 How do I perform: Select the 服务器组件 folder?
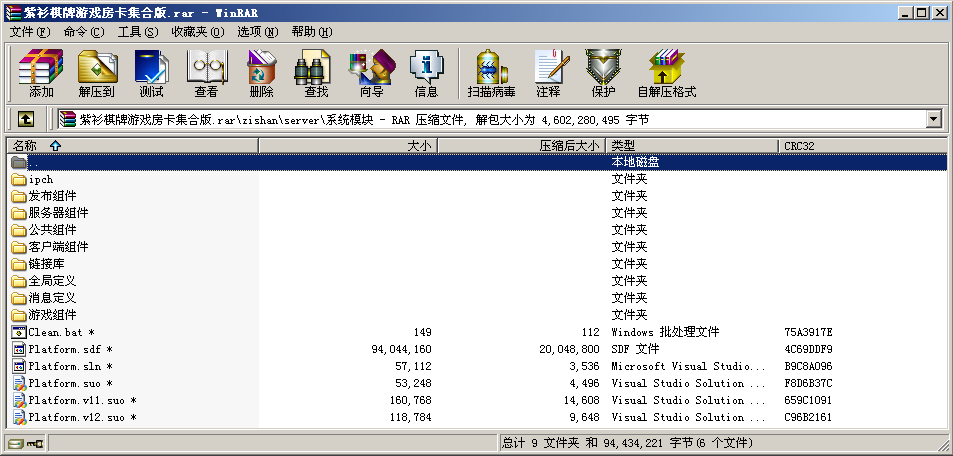[58, 213]
